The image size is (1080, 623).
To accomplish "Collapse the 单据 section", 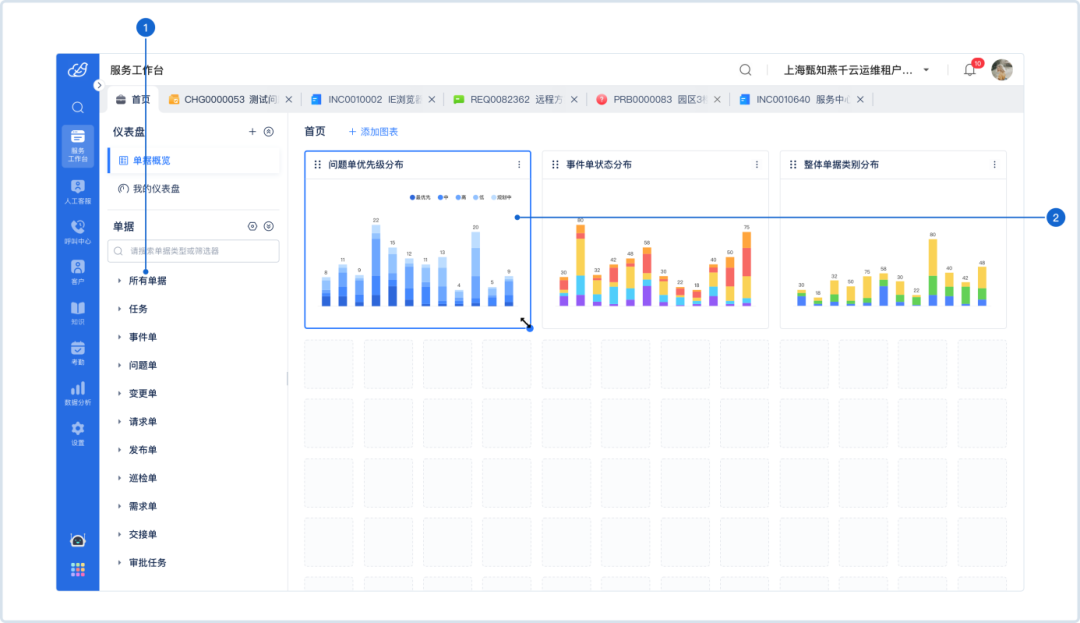I will [269, 226].
